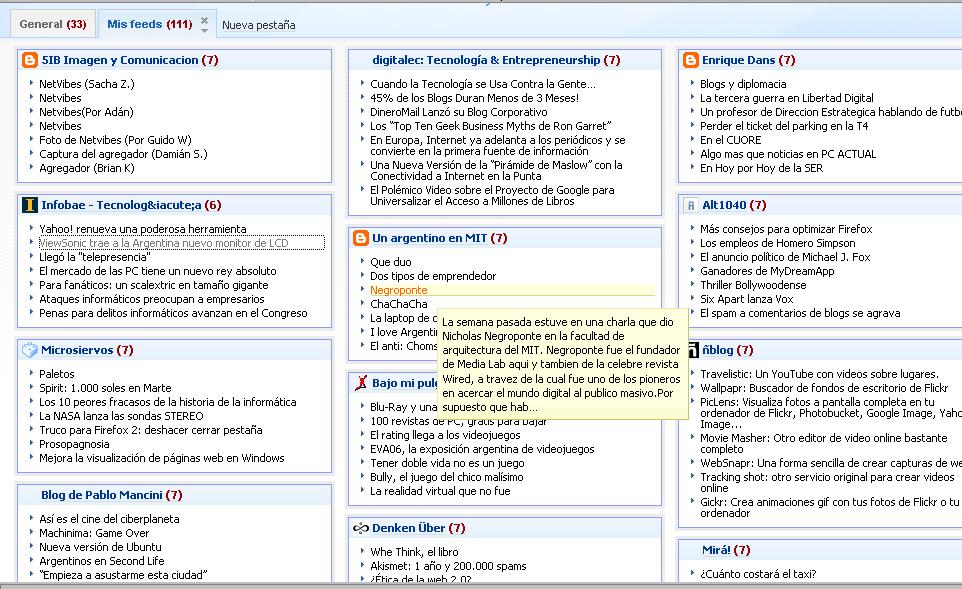This screenshot has height=589, width=962.
Task: Open the Infobae - Tecnología widget title
Action: tap(121, 205)
